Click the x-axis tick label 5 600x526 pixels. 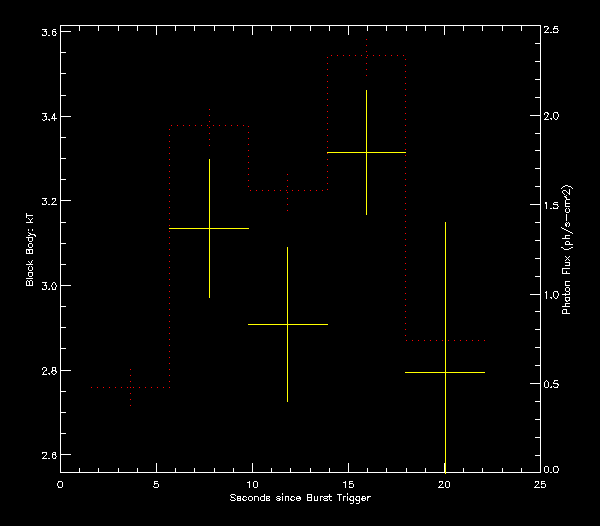(156, 484)
